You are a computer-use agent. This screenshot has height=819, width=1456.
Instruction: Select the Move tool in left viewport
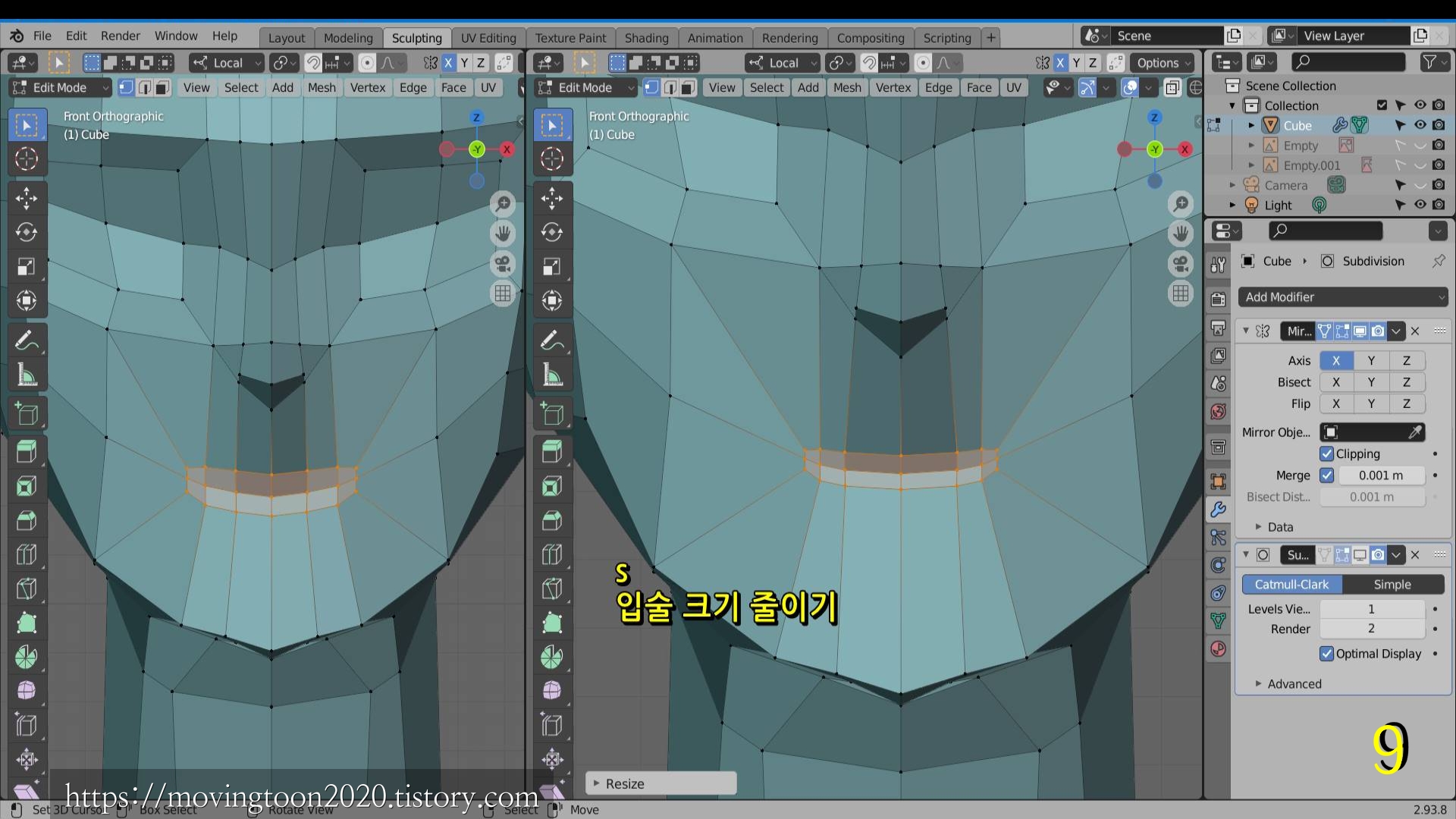click(x=27, y=199)
